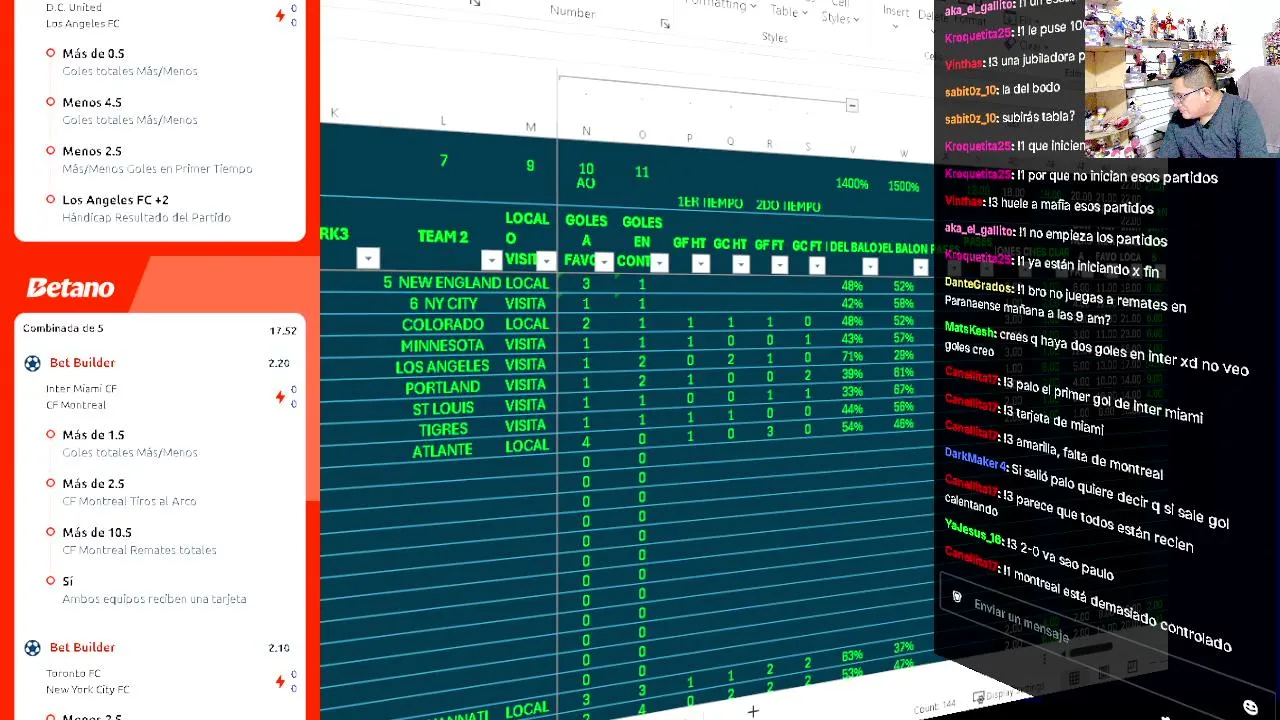1280x720 pixels.
Task: Select column N header in Excel
Action: (x=586, y=131)
